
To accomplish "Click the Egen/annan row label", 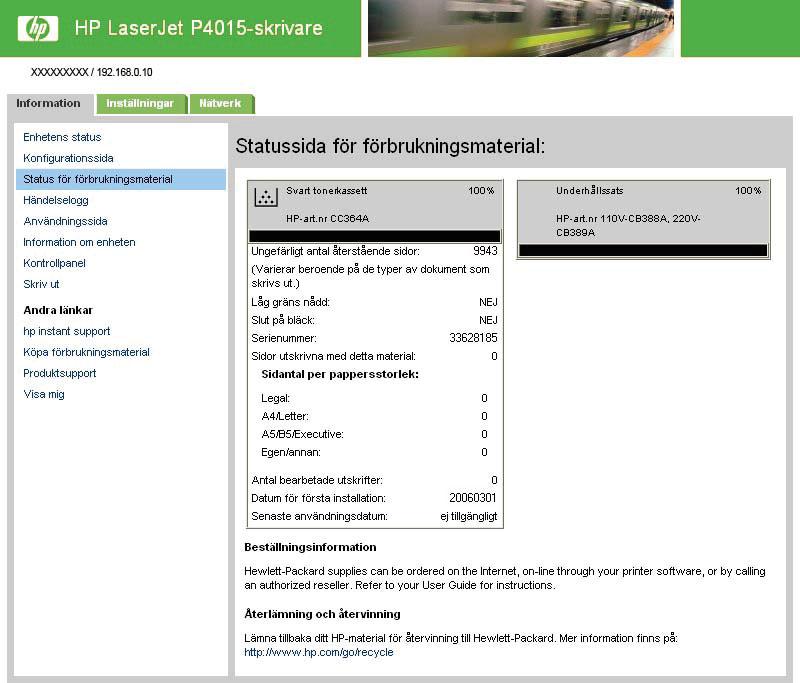I will 291,452.
